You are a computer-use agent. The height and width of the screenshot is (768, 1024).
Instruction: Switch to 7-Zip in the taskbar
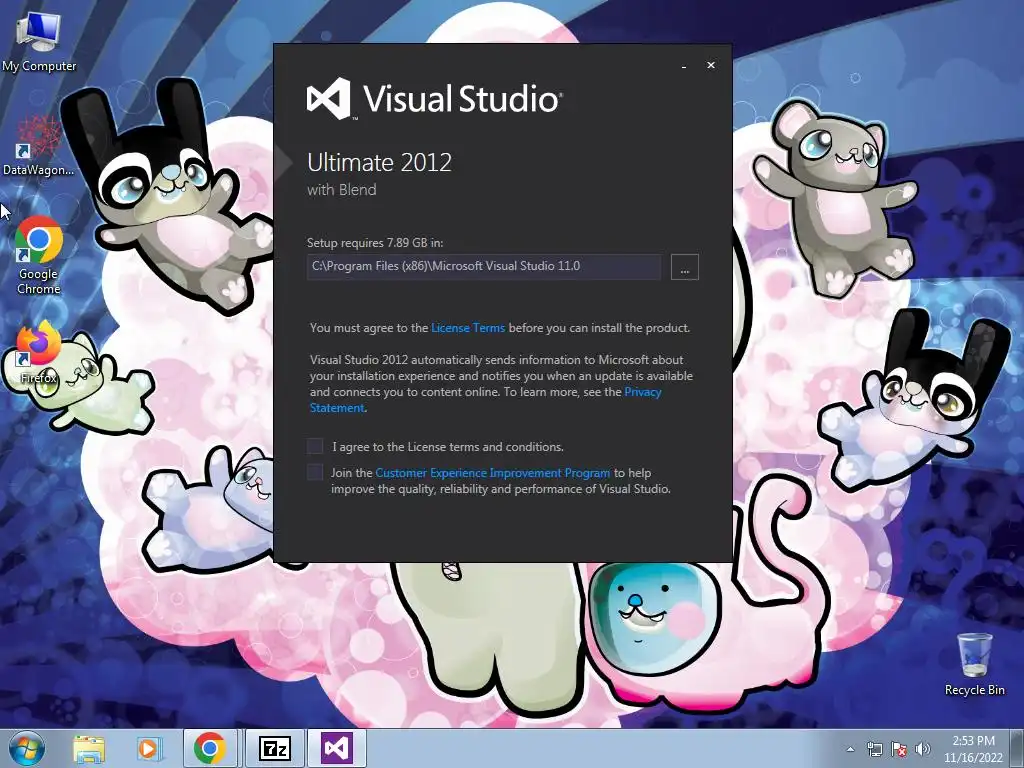click(x=274, y=748)
